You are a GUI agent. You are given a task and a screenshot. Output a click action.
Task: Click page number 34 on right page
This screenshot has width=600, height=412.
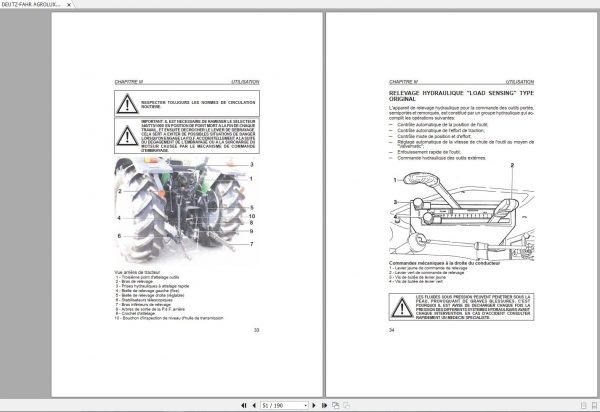pyautogui.click(x=391, y=330)
